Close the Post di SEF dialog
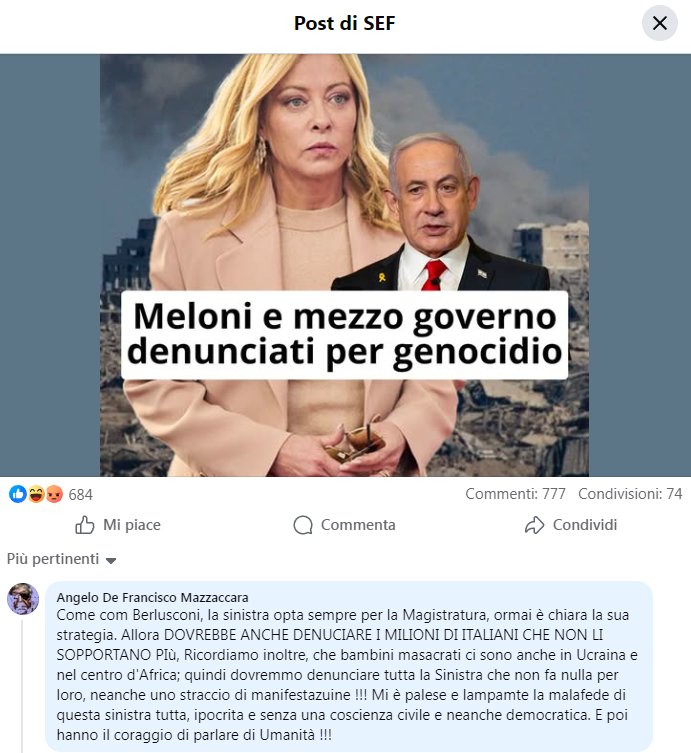 coord(660,23)
